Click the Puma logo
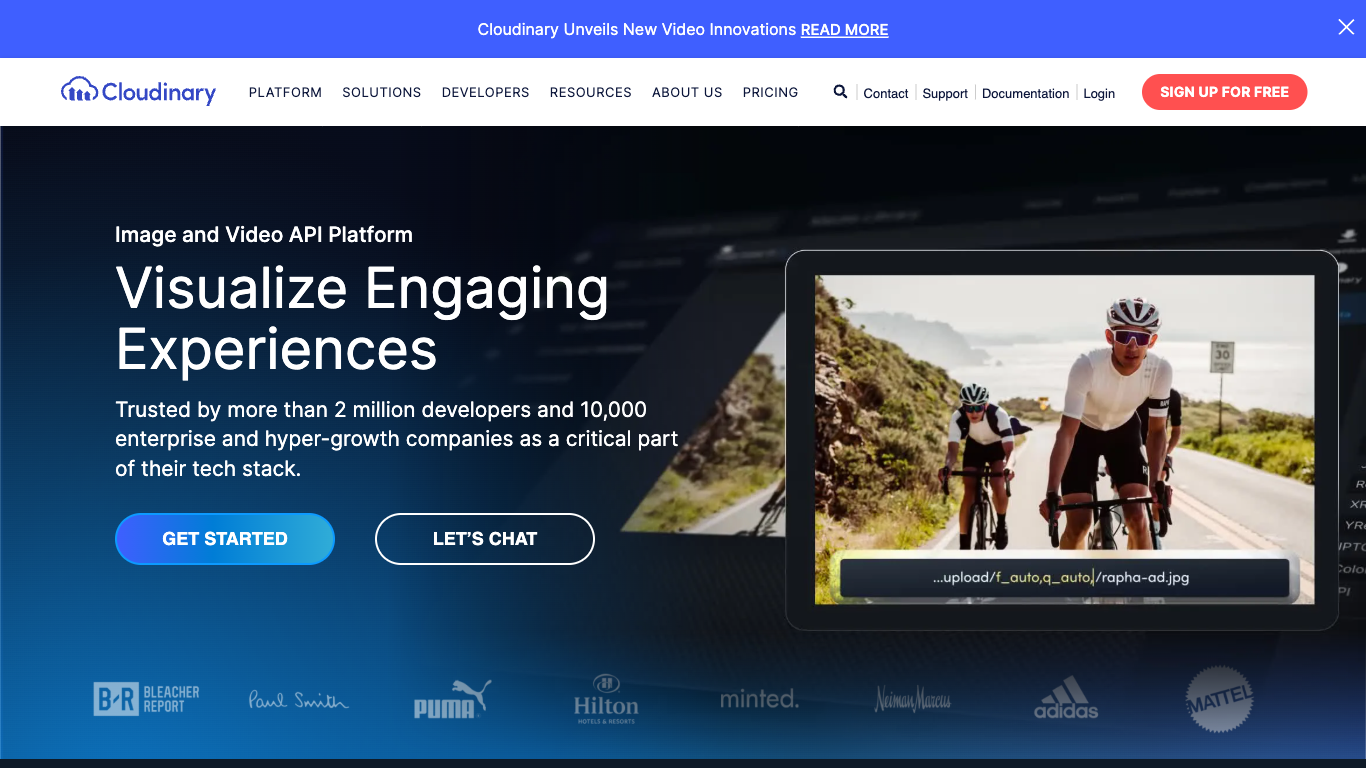Screen dimensions: 1366x768 point(452,699)
